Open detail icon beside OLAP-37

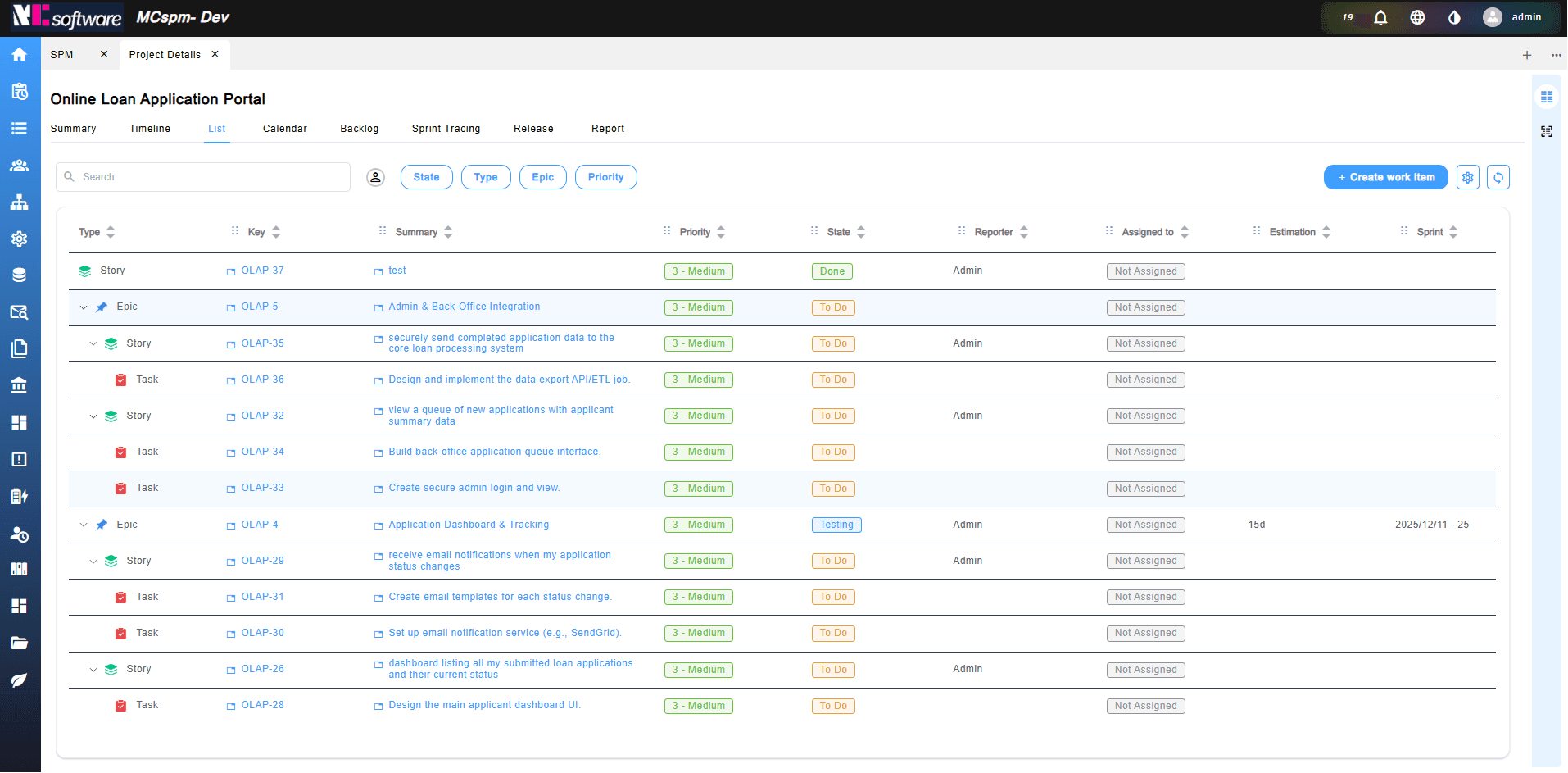(x=231, y=272)
